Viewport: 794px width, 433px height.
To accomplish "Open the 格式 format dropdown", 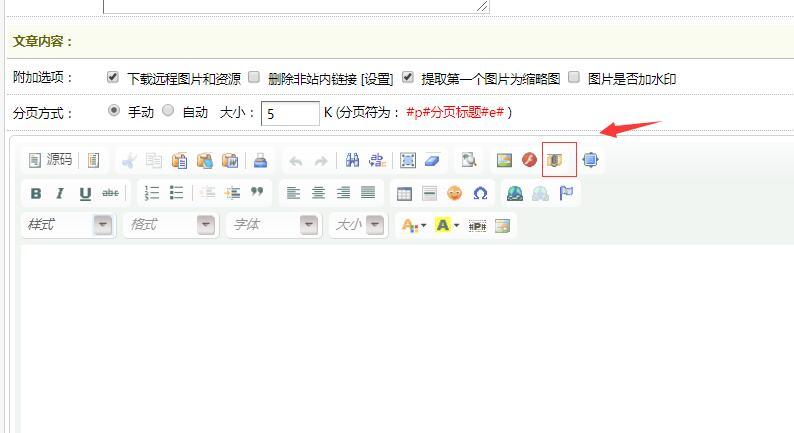I will 171,225.
